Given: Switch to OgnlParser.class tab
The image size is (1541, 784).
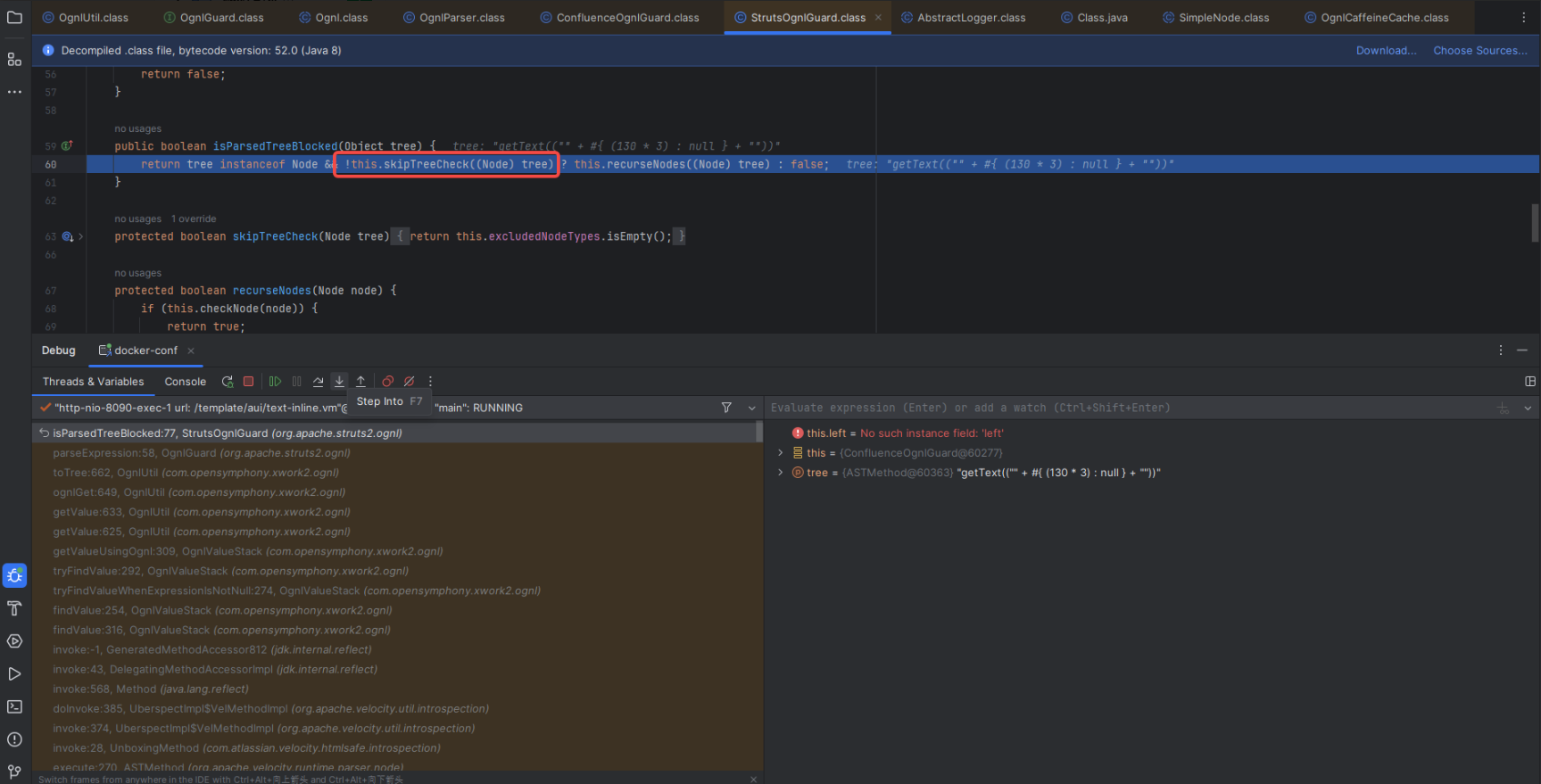Looking at the screenshot, I should (x=453, y=17).
